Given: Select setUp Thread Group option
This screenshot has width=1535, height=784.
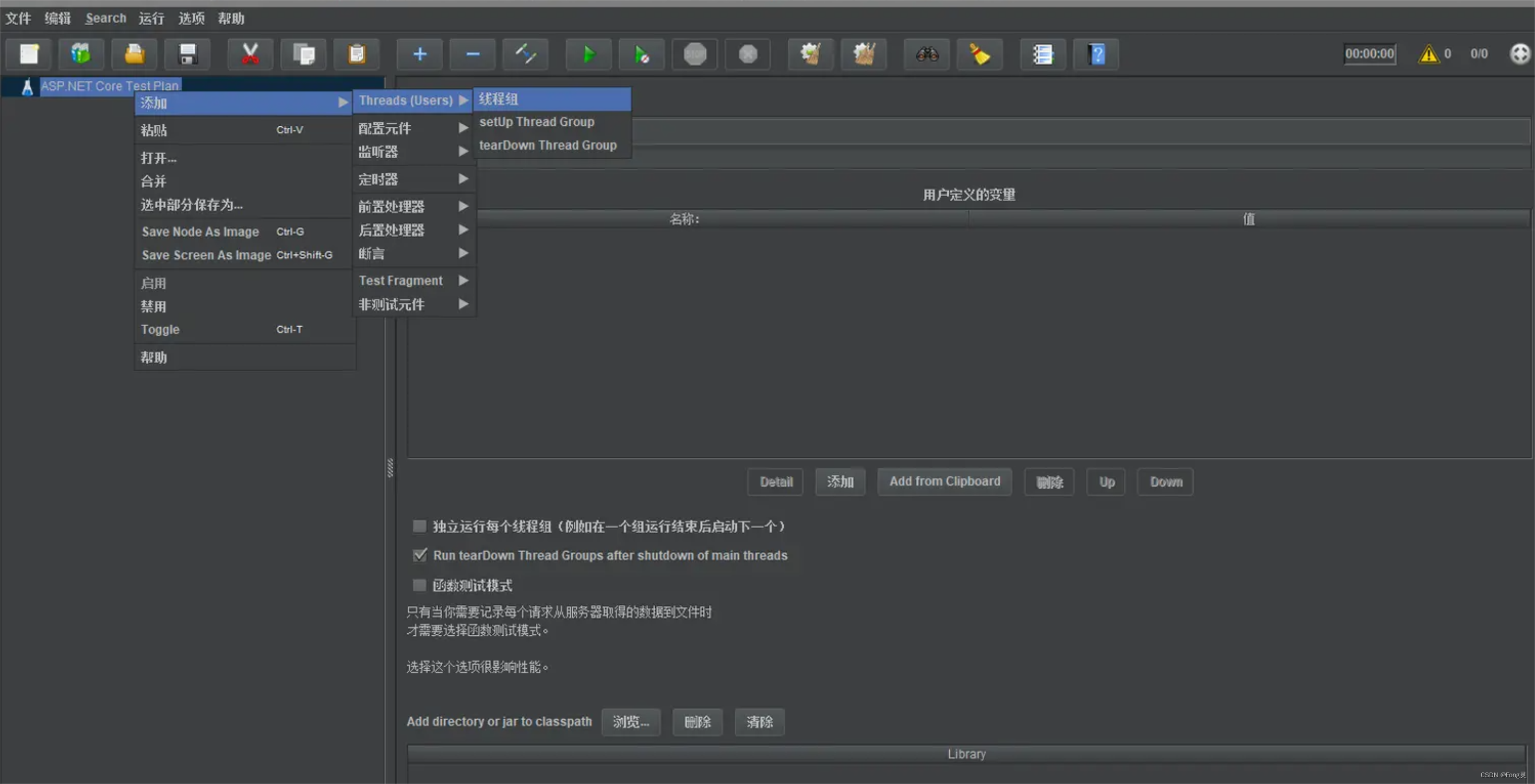Looking at the screenshot, I should (x=536, y=121).
